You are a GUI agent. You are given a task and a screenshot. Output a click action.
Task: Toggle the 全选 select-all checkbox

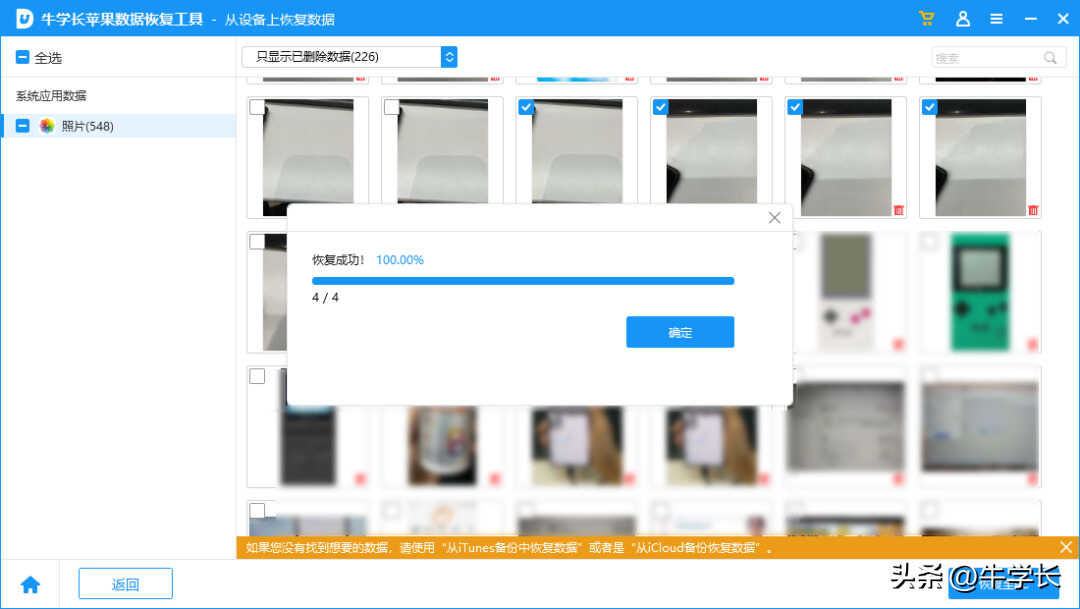[x=22, y=57]
